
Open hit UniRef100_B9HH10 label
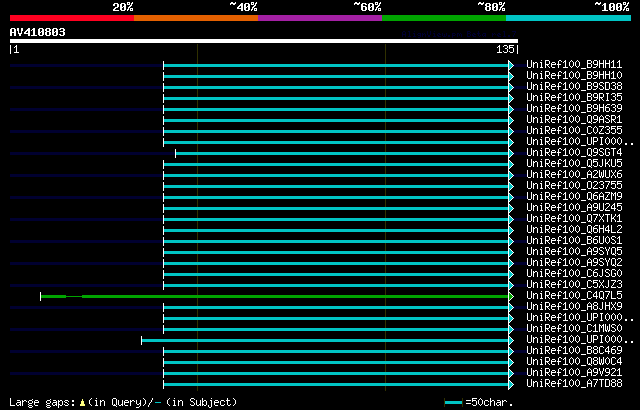[574, 75]
